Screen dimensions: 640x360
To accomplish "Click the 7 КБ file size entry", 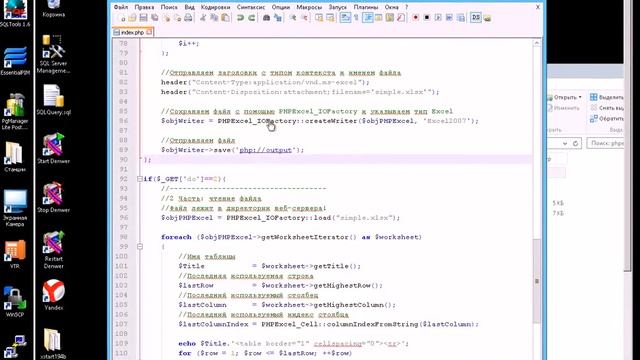I will [558, 213].
